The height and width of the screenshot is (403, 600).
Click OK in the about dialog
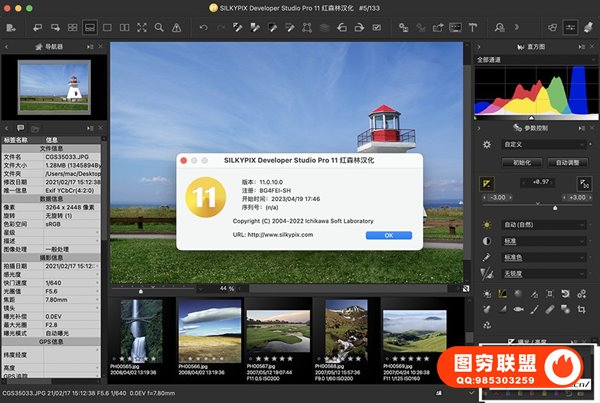pyautogui.click(x=388, y=235)
